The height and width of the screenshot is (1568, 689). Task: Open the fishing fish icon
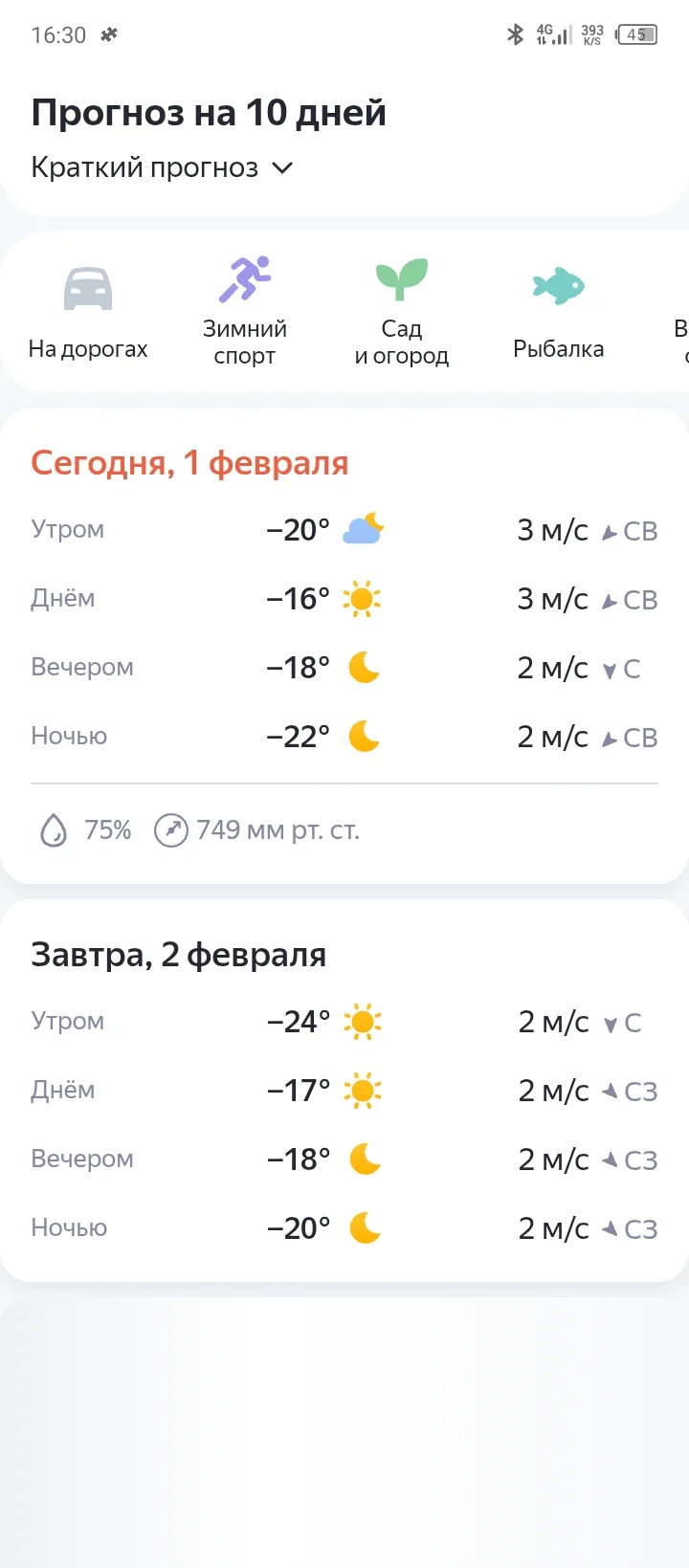pyautogui.click(x=559, y=285)
